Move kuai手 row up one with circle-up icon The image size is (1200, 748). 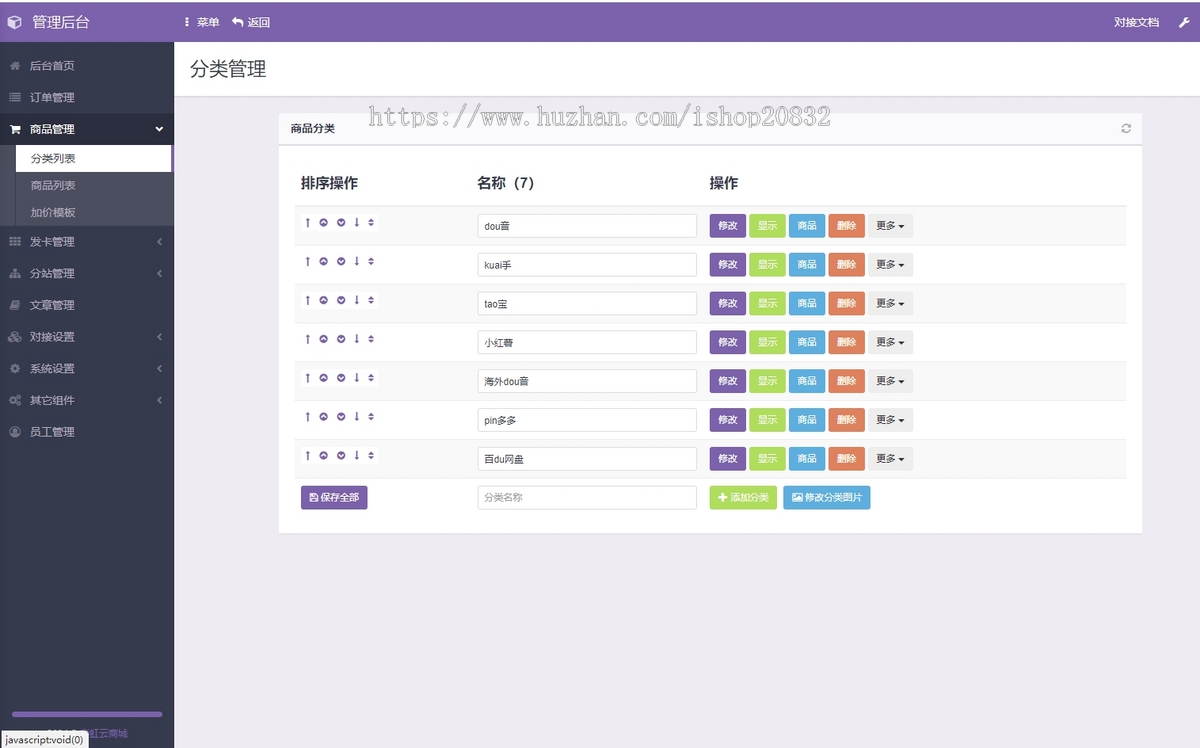click(x=324, y=261)
